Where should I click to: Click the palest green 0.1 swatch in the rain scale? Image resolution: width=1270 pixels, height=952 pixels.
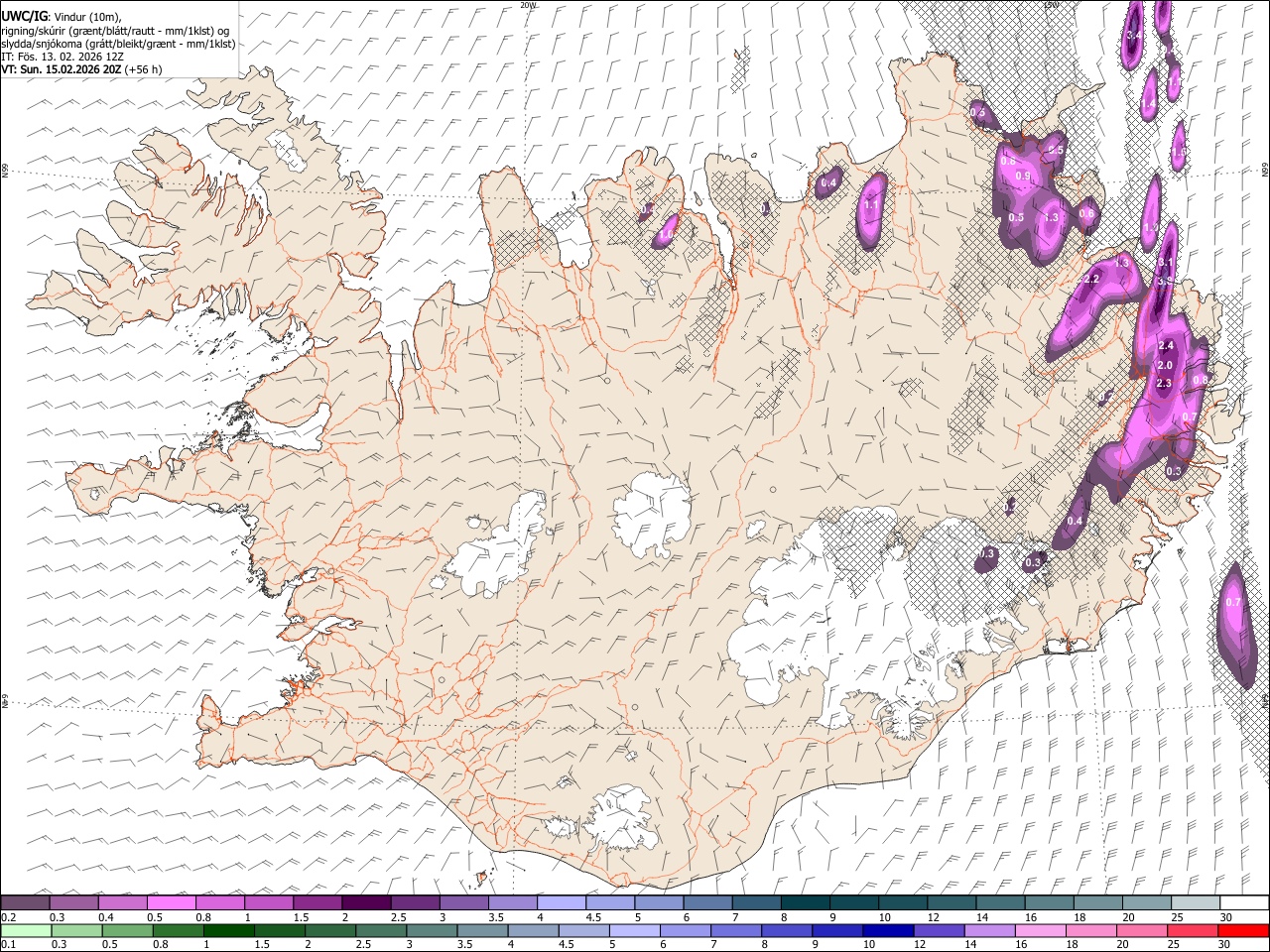click(x=26, y=931)
